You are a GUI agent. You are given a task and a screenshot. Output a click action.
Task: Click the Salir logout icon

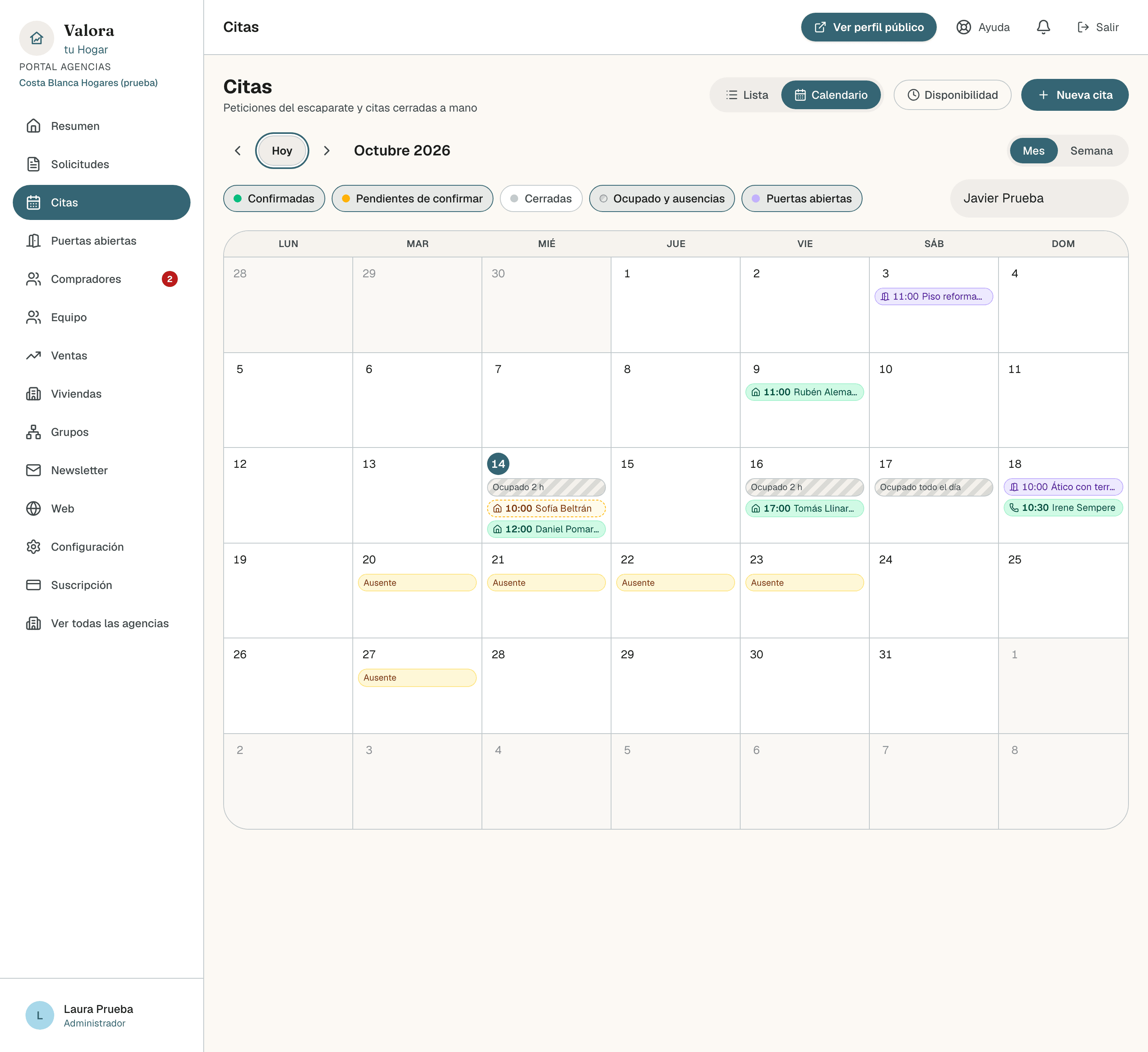1083,27
